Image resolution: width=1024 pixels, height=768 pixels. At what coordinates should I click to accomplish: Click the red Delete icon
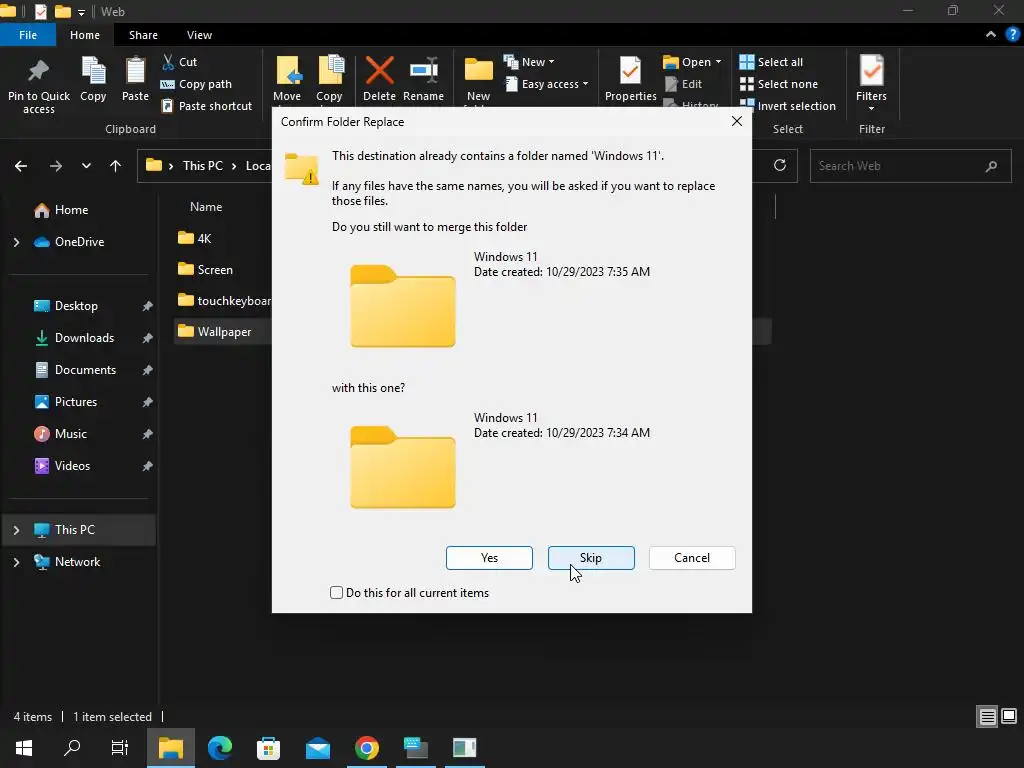click(x=379, y=70)
